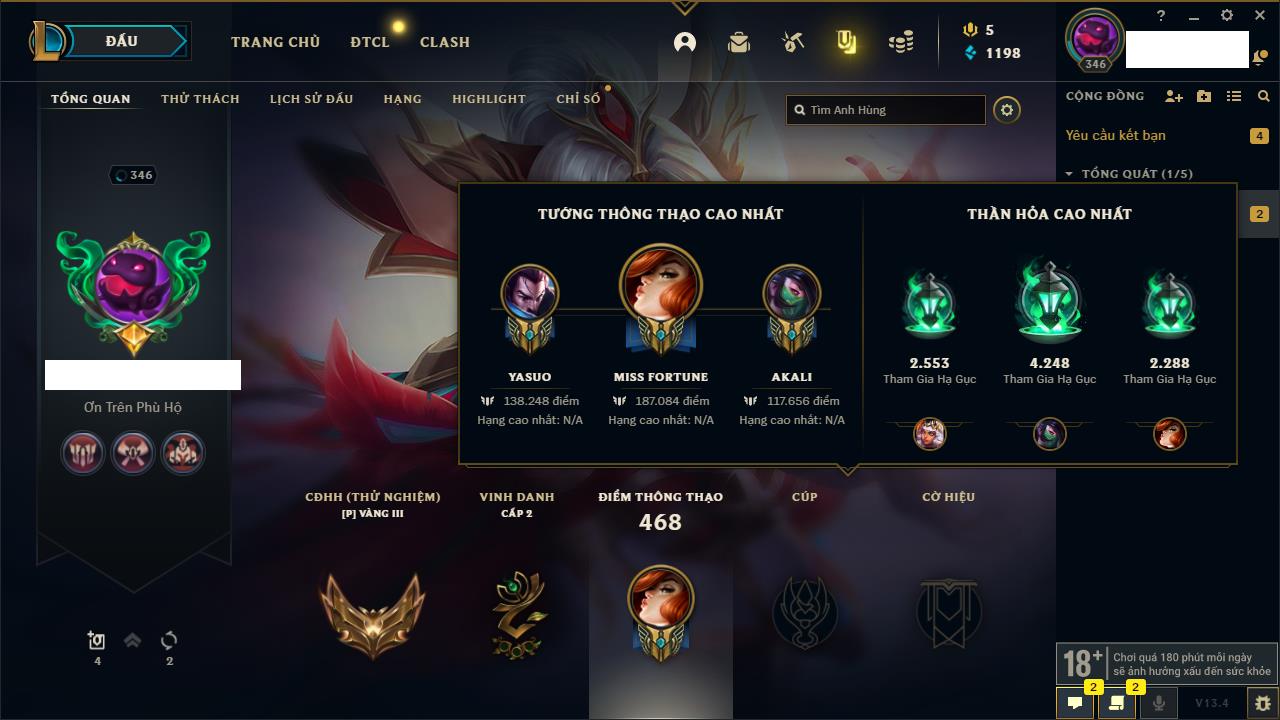Screen dimensions: 1280x720
Task: Open the Crafting hammer icon
Action: (x=793, y=42)
